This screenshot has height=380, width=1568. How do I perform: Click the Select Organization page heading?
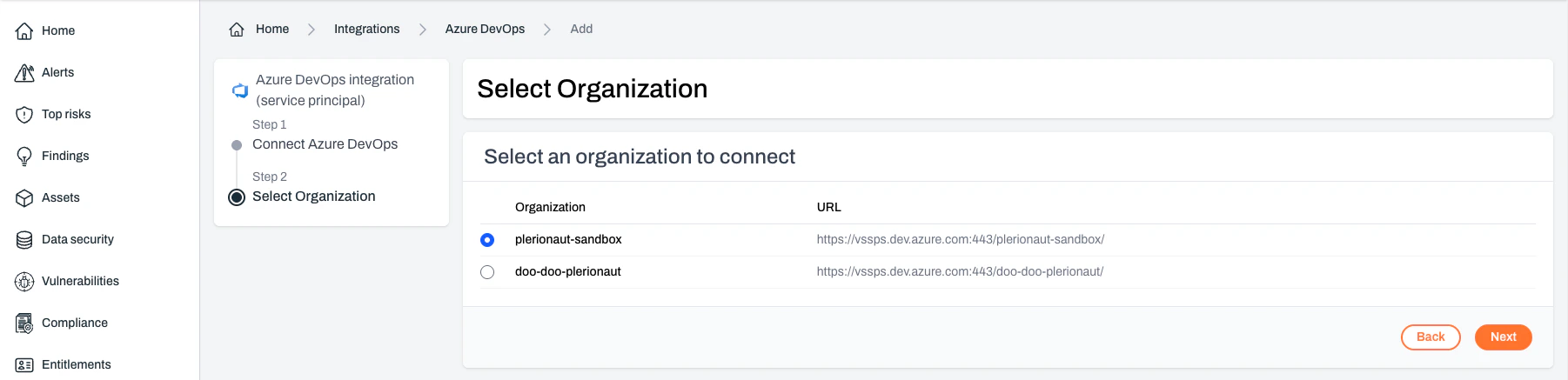click(592, 89)
